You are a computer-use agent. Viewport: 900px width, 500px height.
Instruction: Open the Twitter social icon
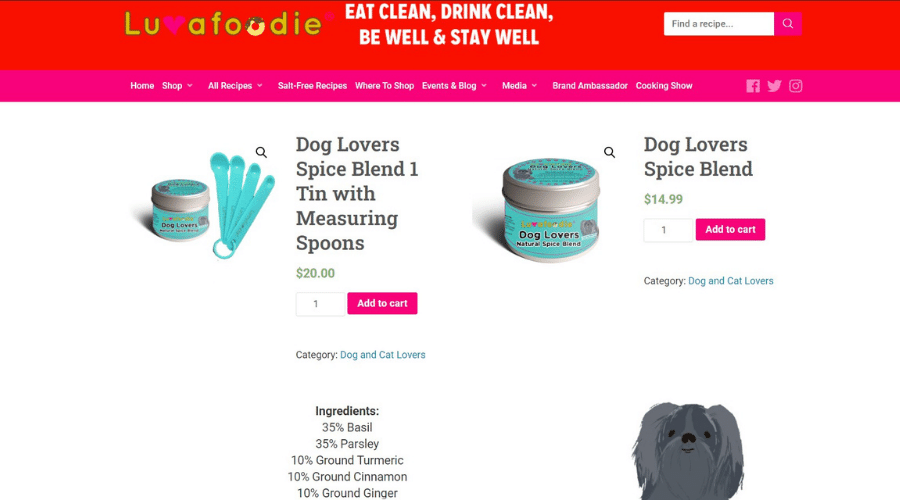click(774, 86)
